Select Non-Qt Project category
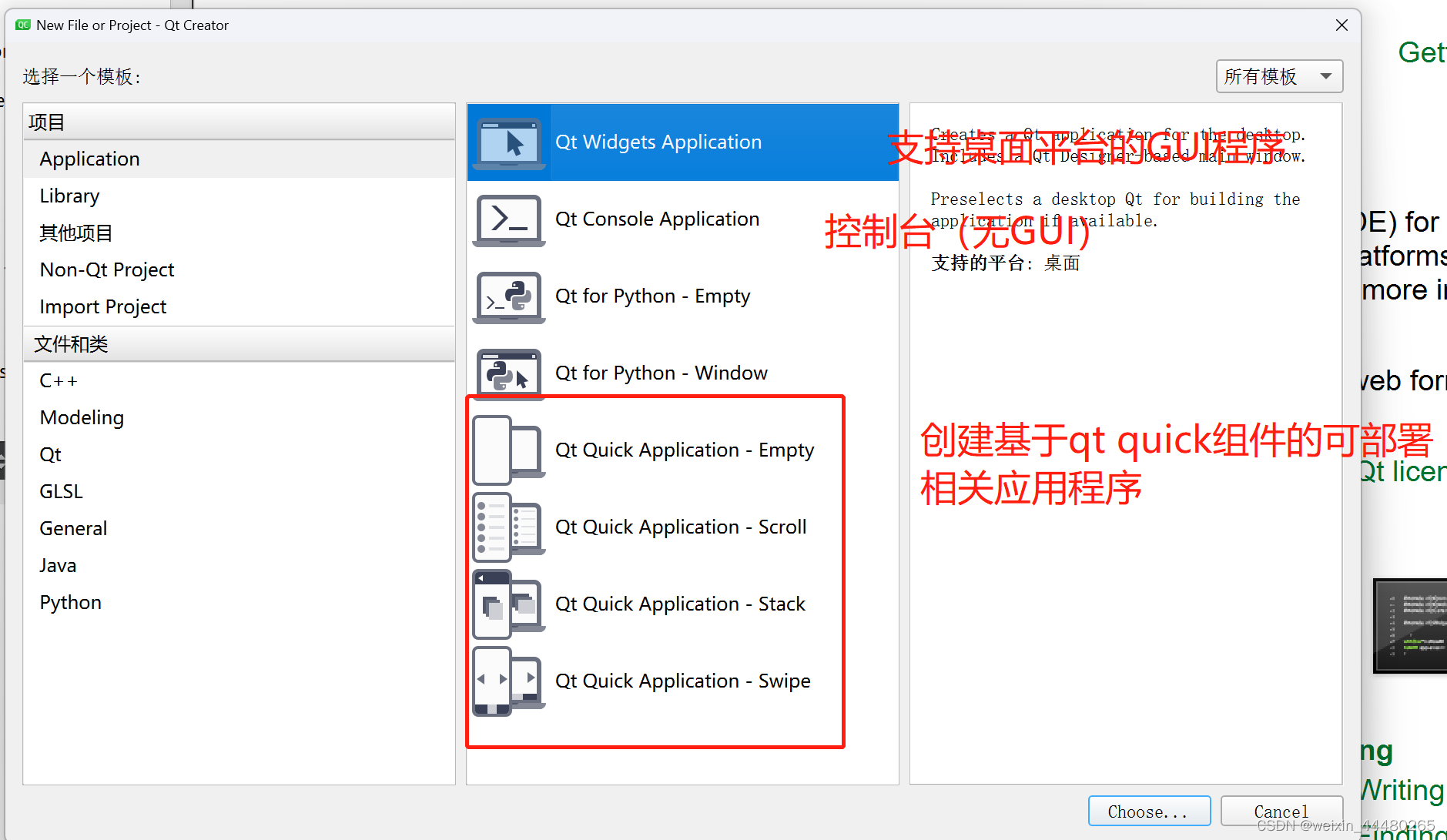 [x=239, y=270]
